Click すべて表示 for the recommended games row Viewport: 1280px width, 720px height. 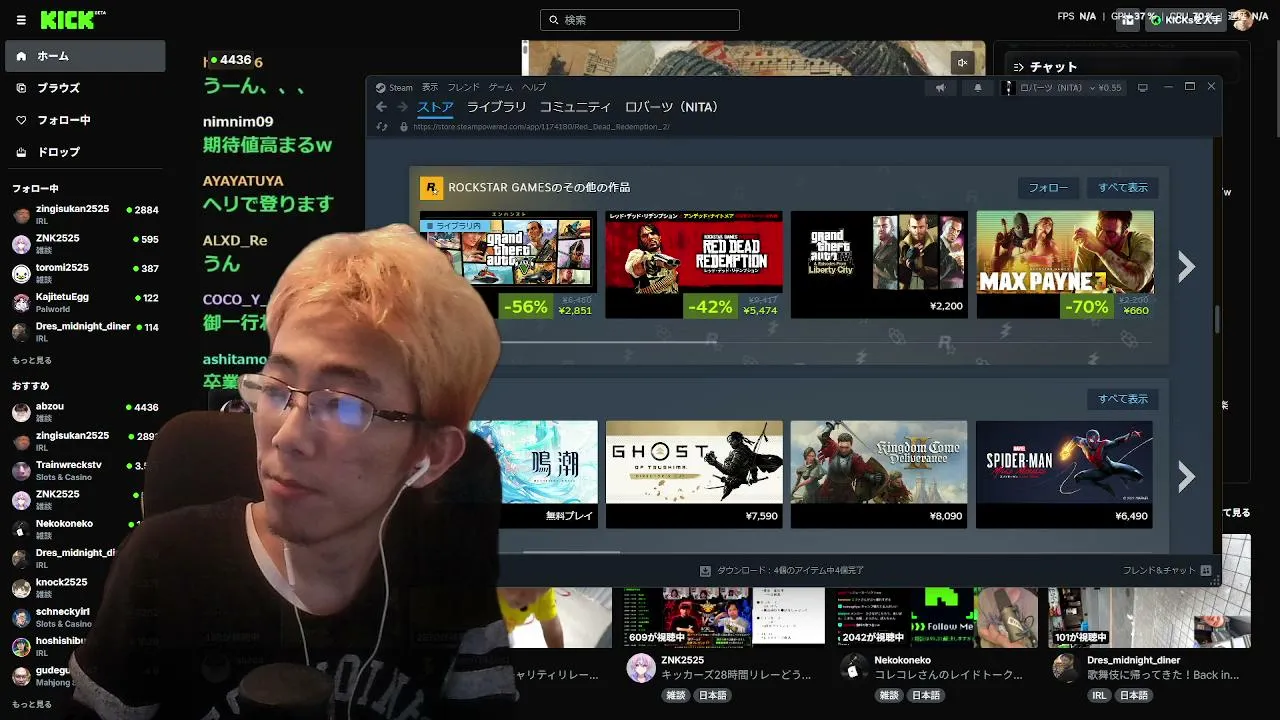(1123, 399)
